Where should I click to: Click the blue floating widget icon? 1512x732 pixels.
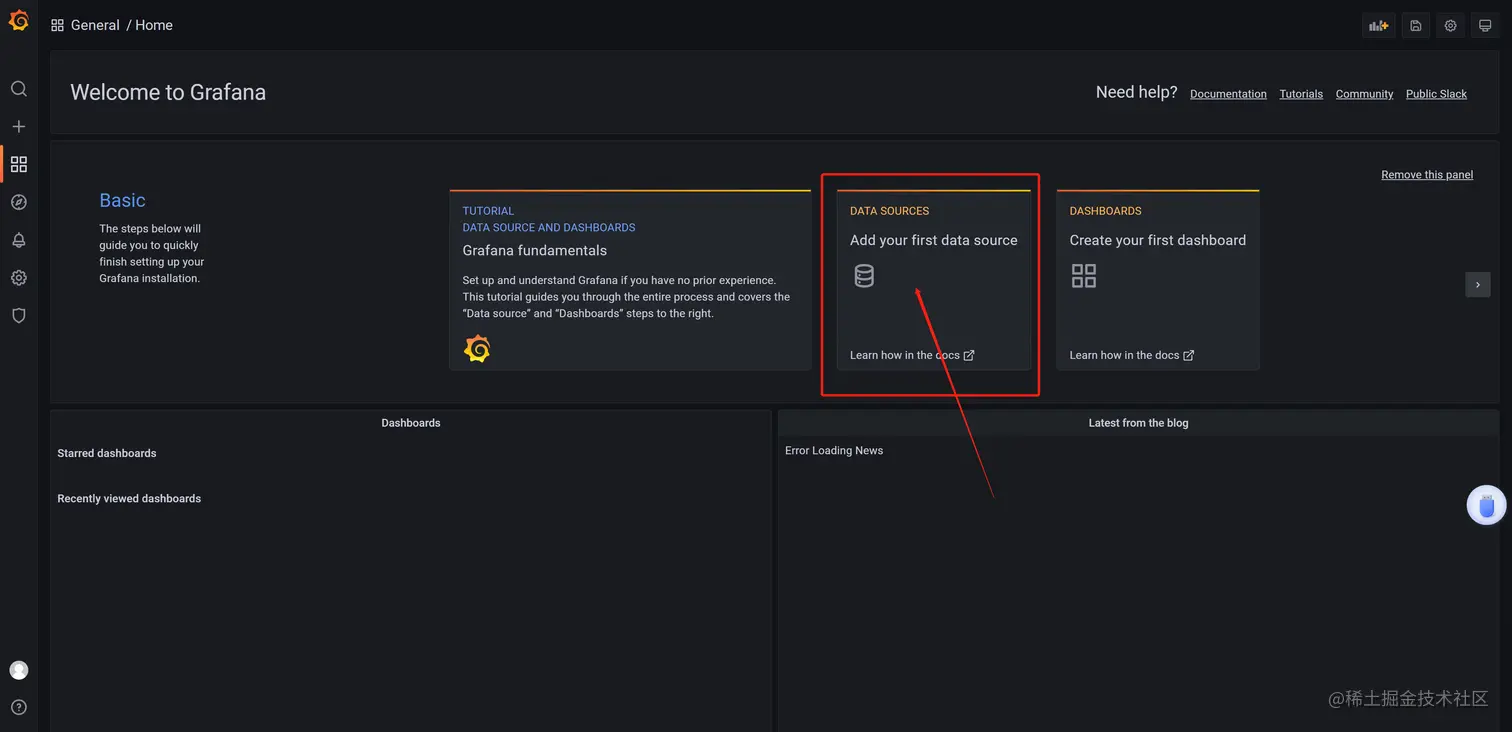(1486, 506)
